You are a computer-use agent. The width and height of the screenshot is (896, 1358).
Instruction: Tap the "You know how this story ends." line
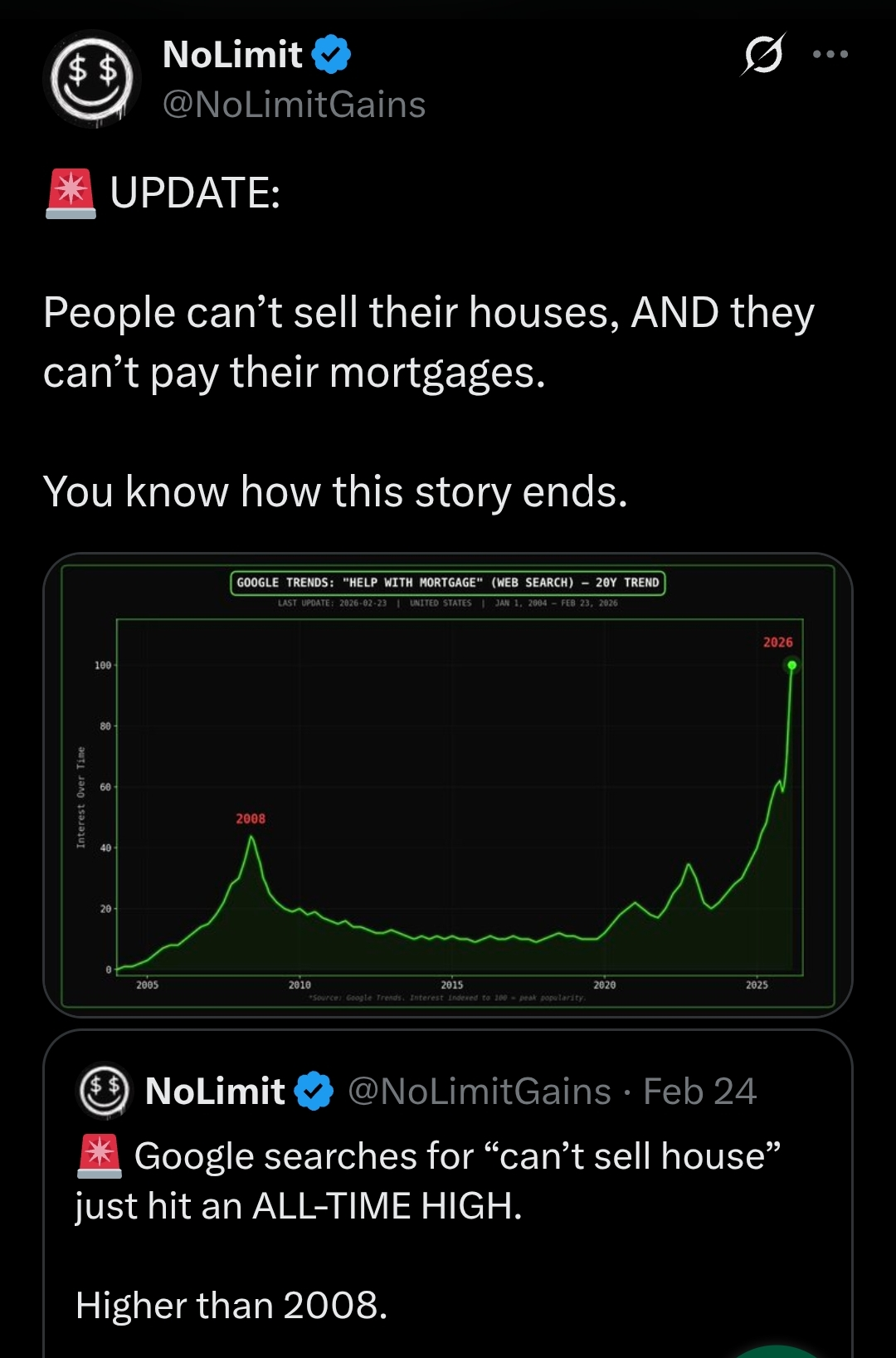pos(335,491)
